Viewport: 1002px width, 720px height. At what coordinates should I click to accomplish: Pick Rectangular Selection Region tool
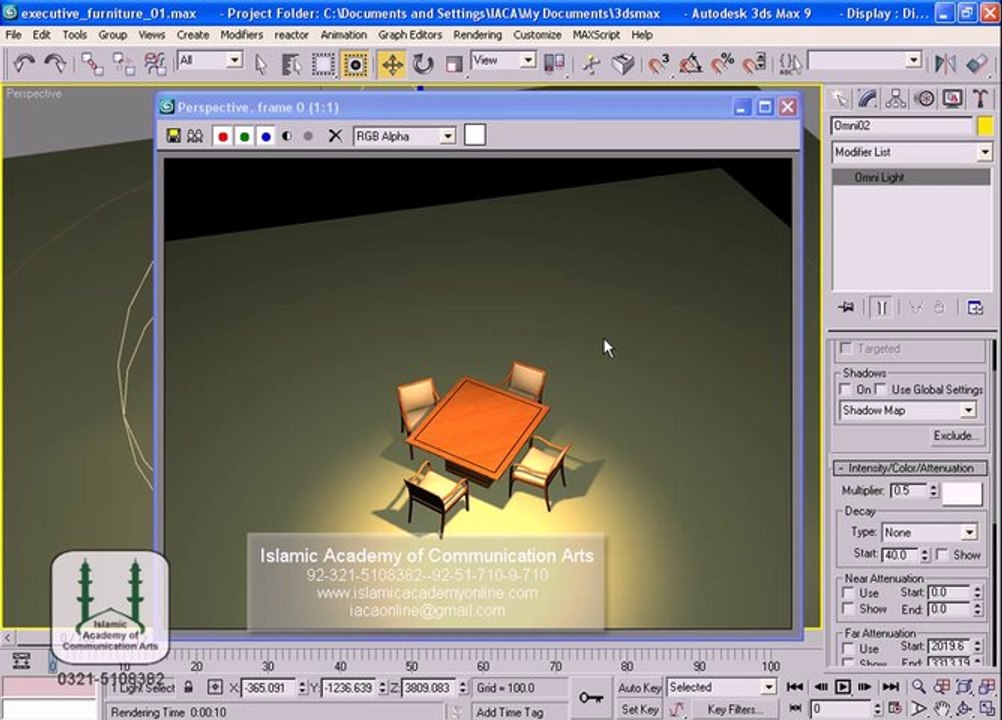[x=323, y=64]
